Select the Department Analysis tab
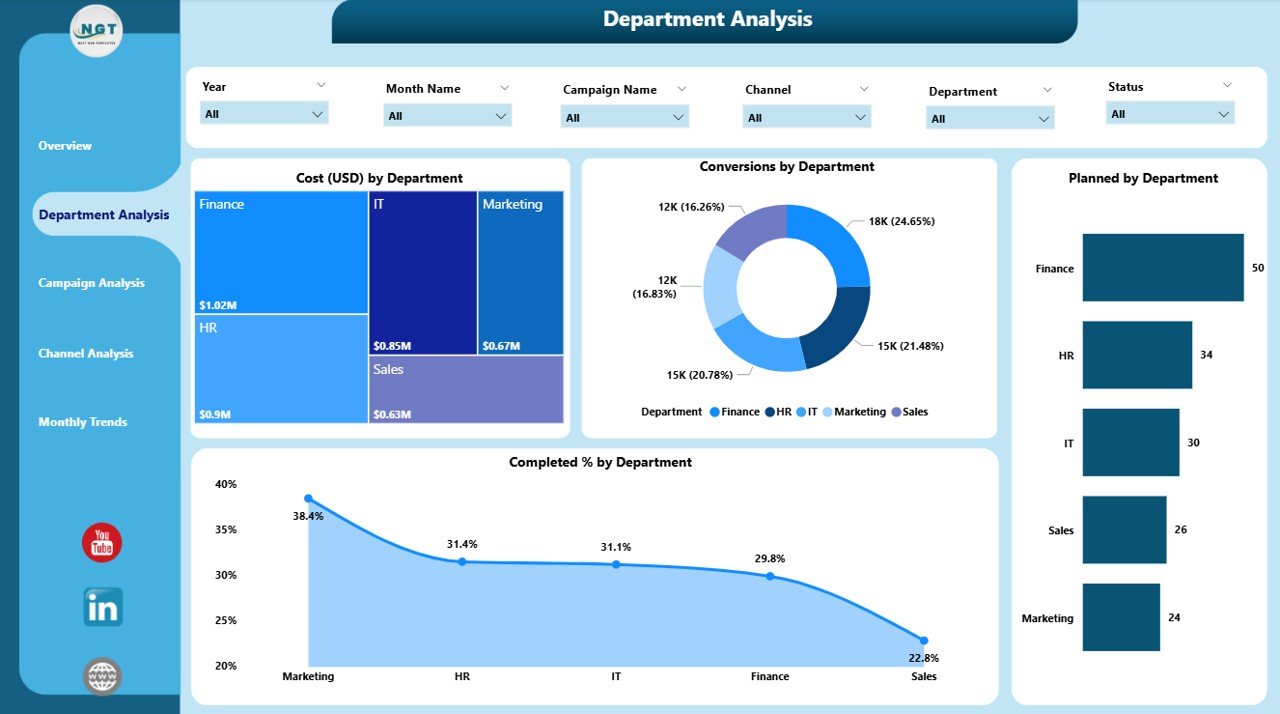The width and height of the screenshot is (1280, 714). 104,215
